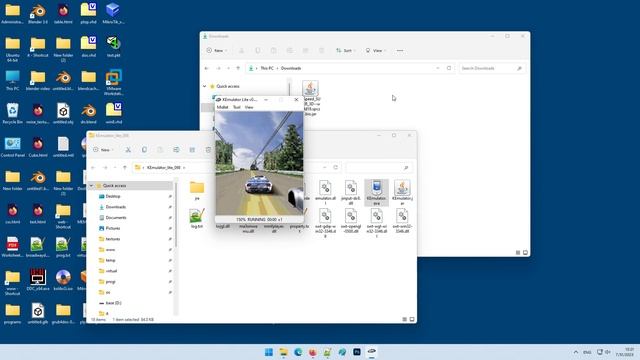640x360 pixels.
Task: Switch Downloads window to large icons view
Action: (525, 253)
